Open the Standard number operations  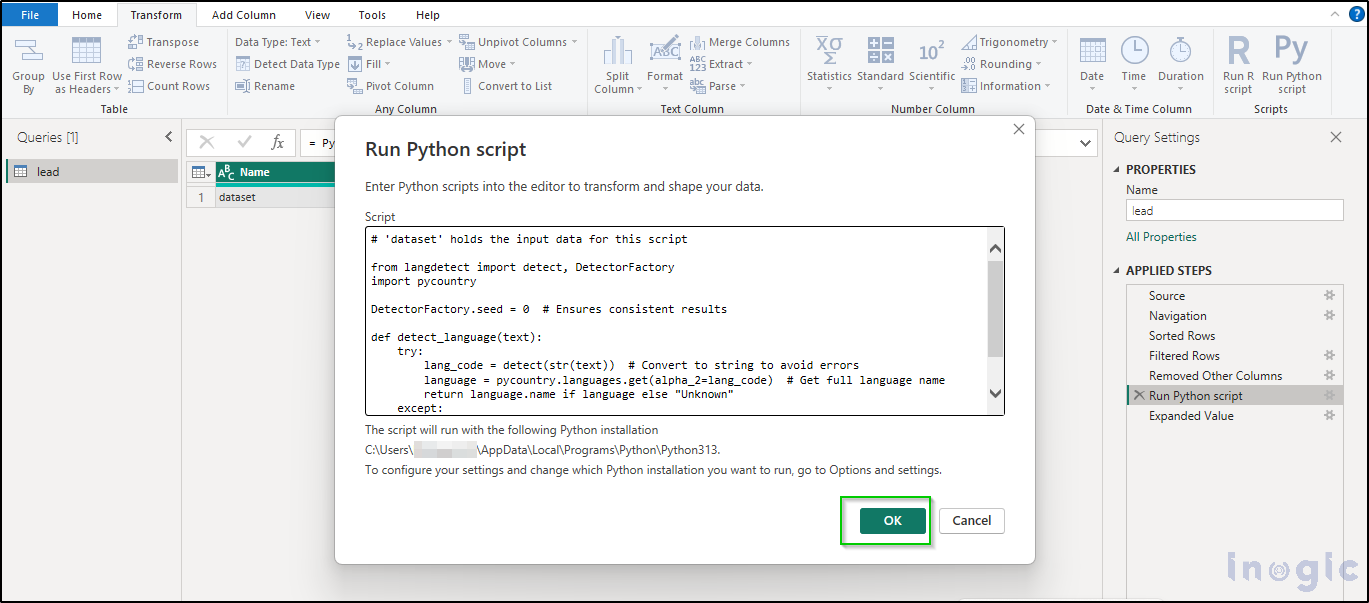pos(880,66)
